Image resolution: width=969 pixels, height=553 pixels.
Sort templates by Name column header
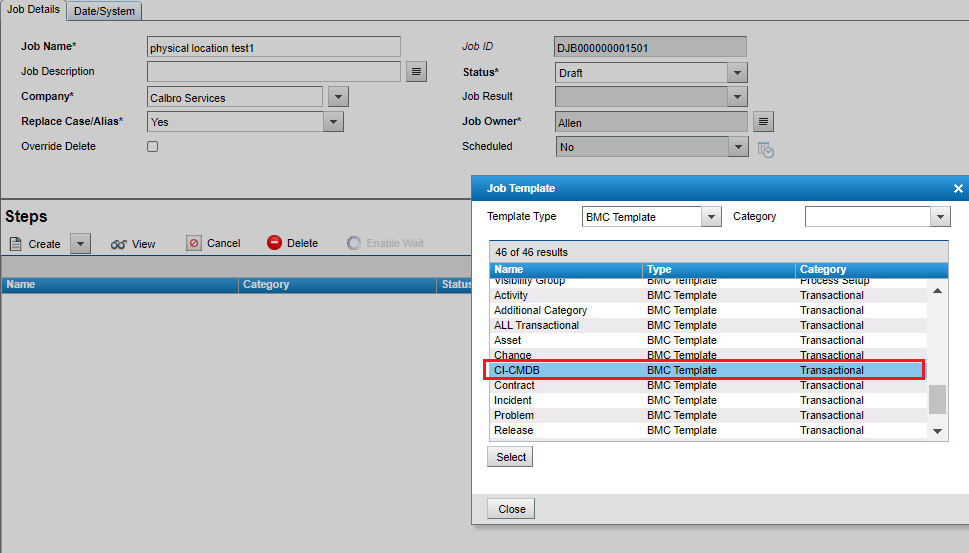tap(566, 269)
